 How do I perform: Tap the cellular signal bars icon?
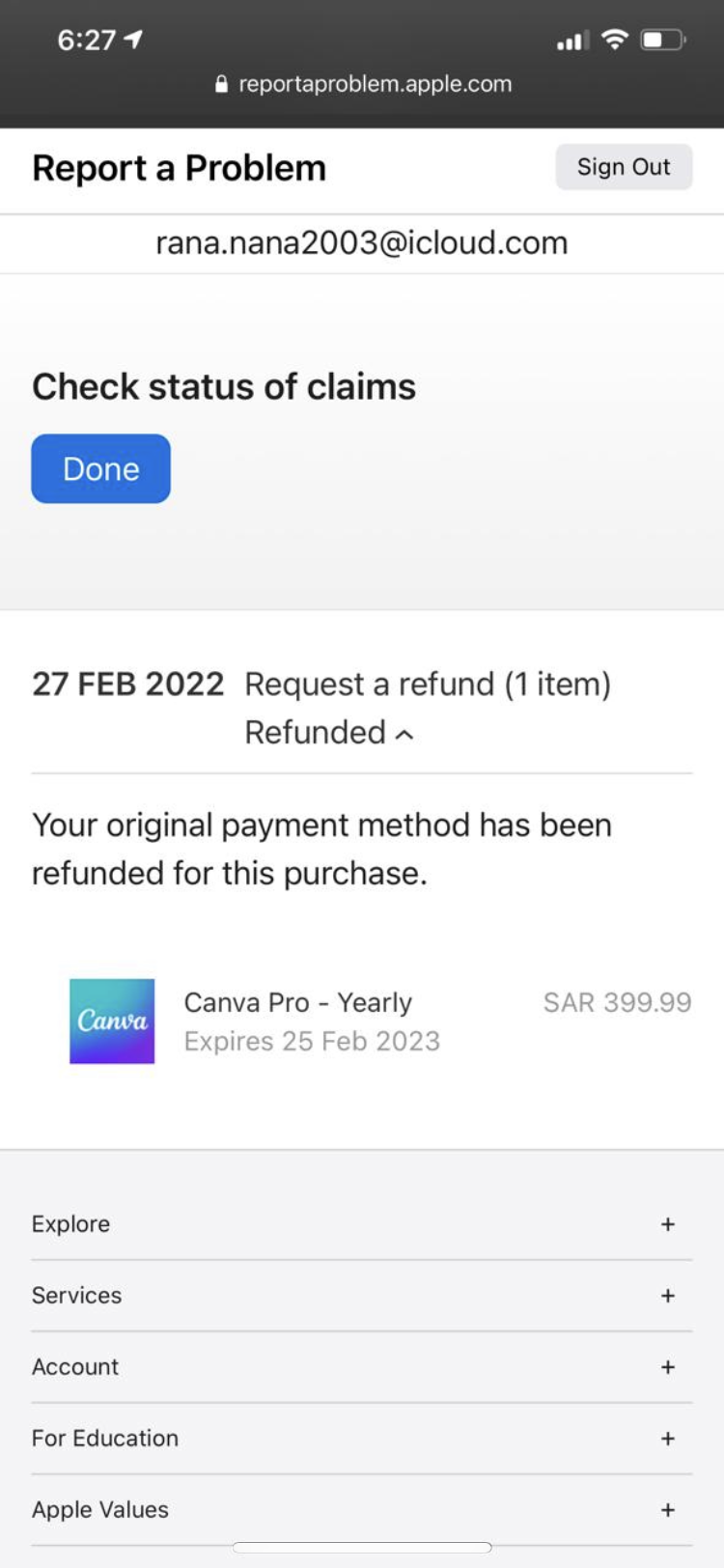coord(572,41)
